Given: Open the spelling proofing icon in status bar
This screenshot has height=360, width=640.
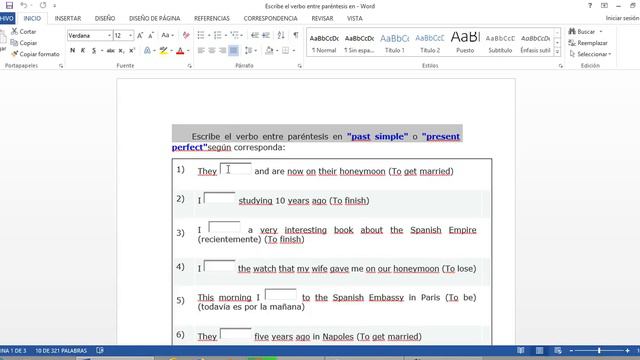Looking at the screenshot, I should (100, 351).
